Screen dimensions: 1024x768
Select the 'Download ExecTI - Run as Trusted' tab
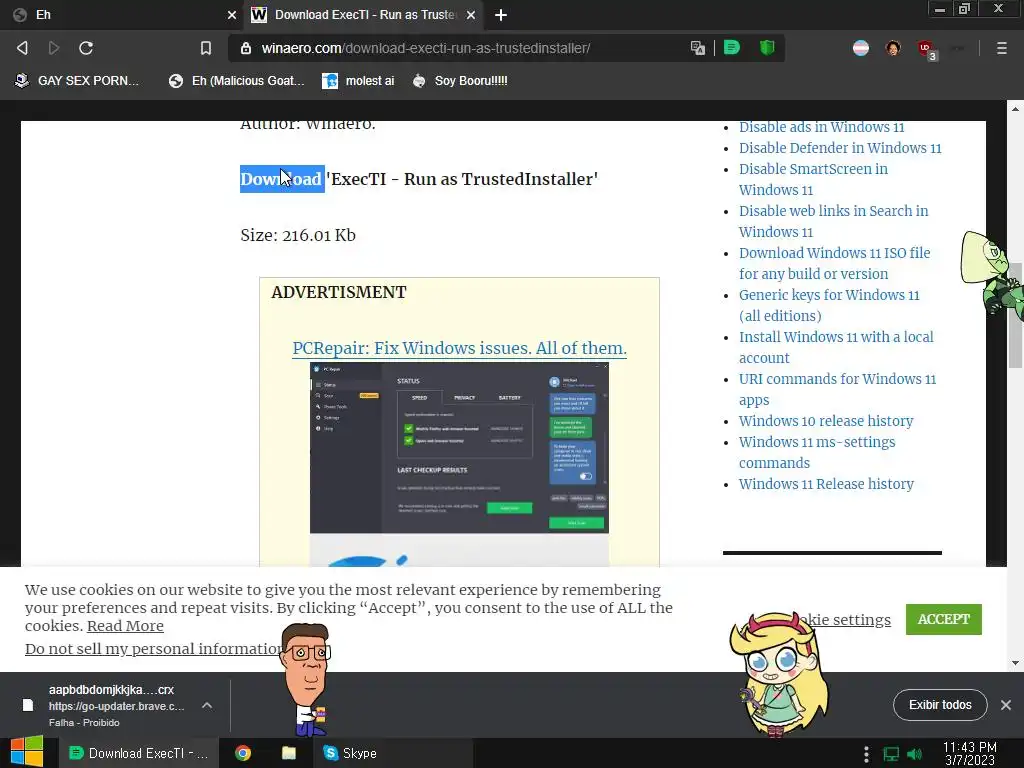tap(364, 15)
